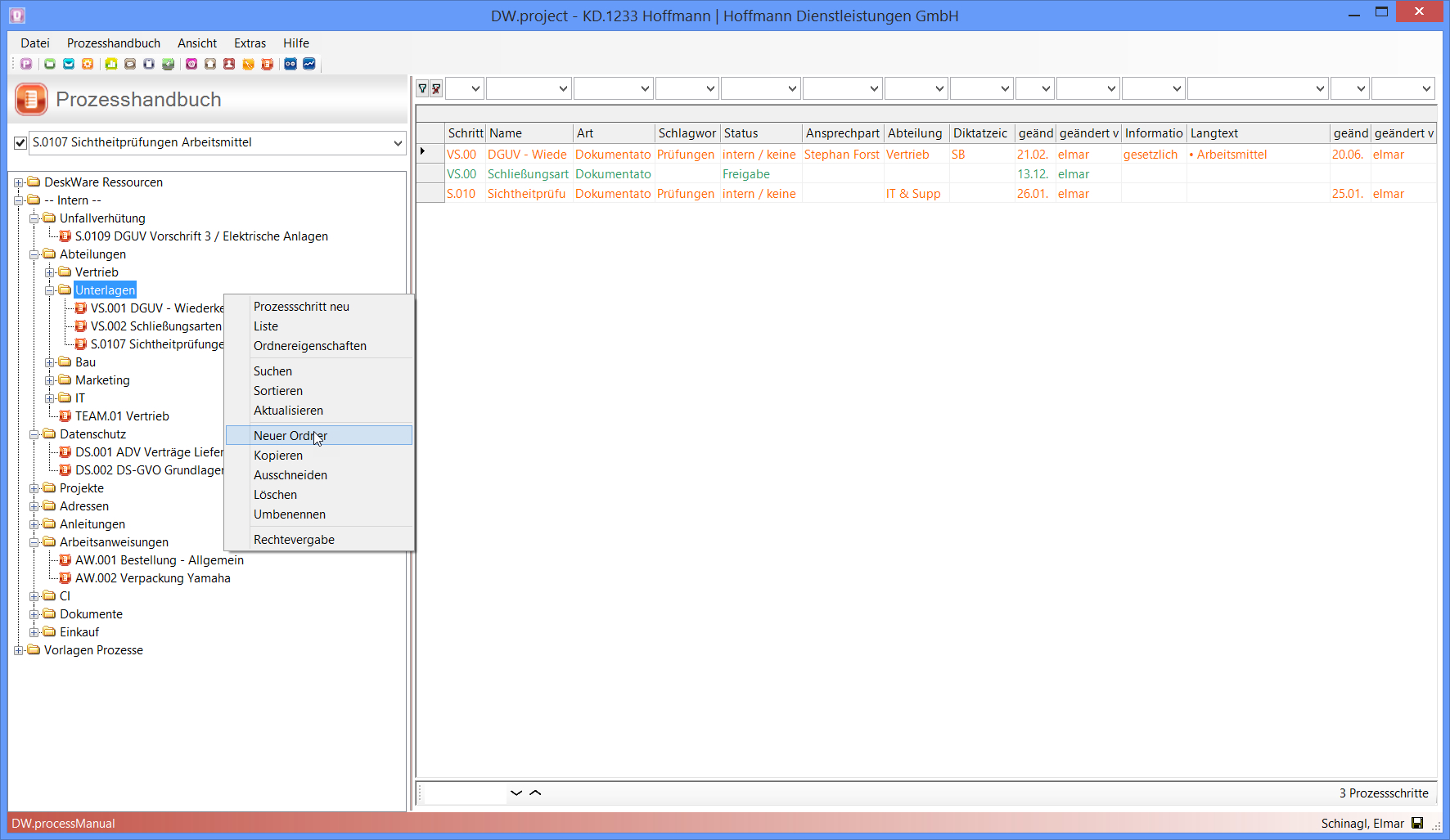Viewport: 1450px width, 840px height.
Task: Click the save disk icon in status bar
Action: [x=1418, y=824]
